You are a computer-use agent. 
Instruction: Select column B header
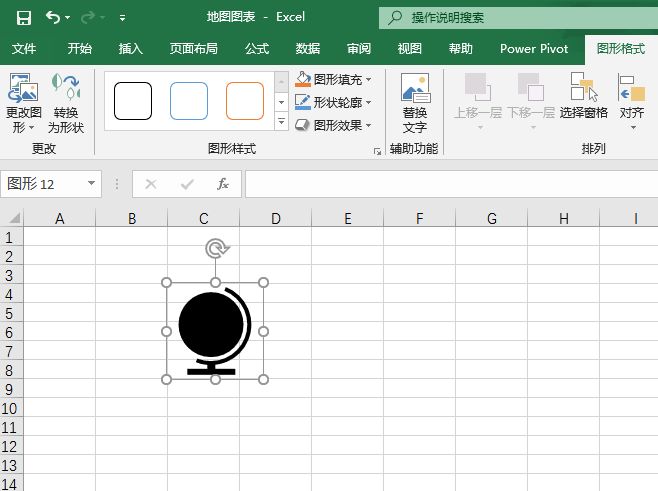[x=132, y=218]
